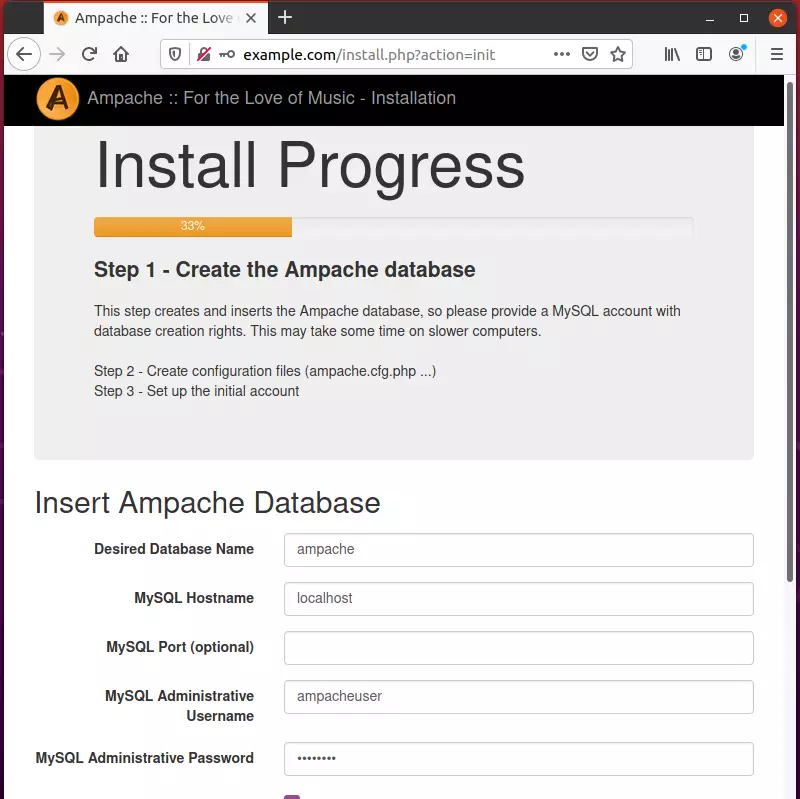Screen dimensions: 800x799
Task: Click the insecure connection padlock icon
Action: click(204, 54)
